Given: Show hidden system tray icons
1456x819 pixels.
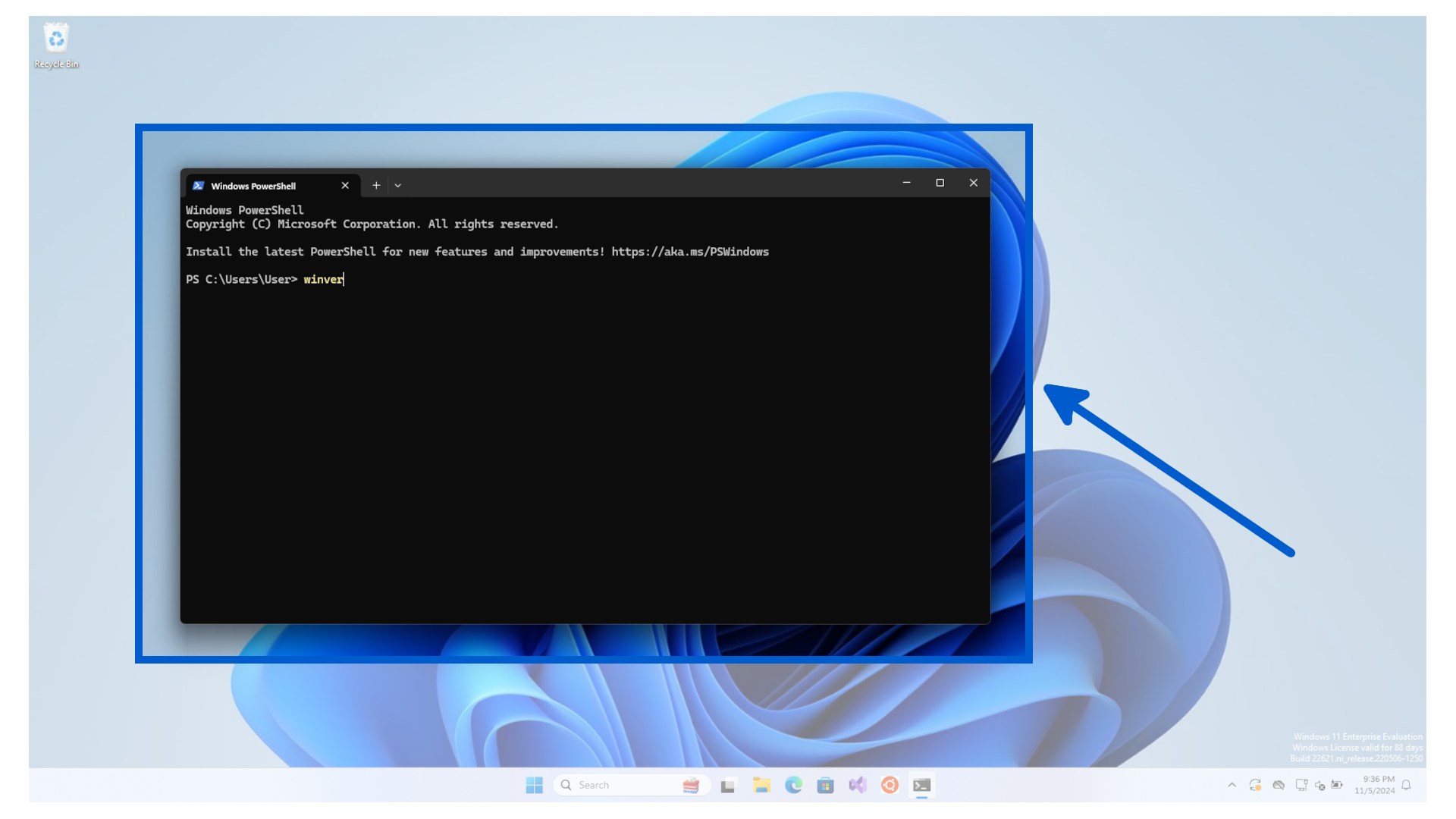Looking at the screenshot, I should tap(1232, 785).
